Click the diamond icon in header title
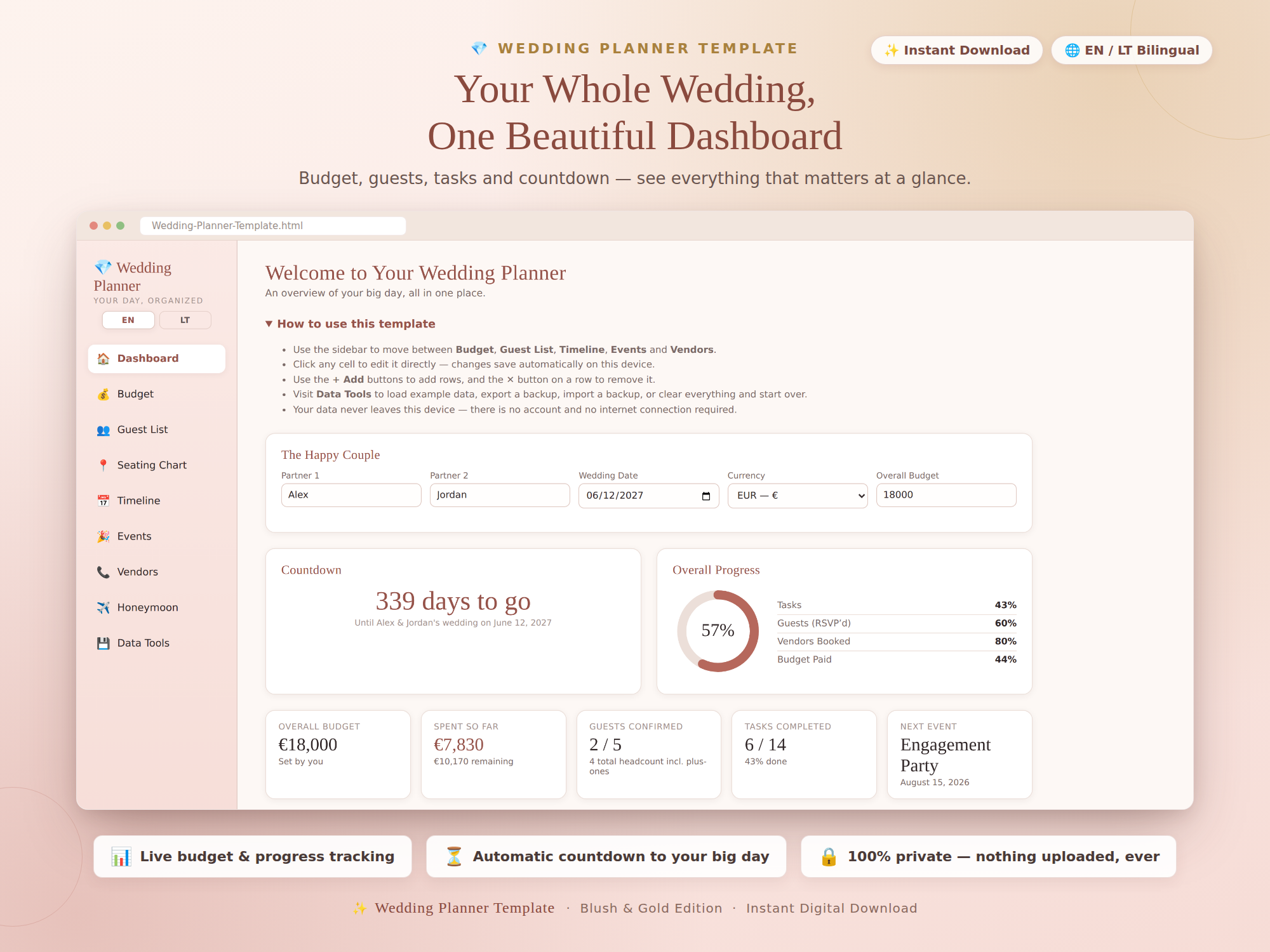1270x952 pixels. (x=479, y=48)
